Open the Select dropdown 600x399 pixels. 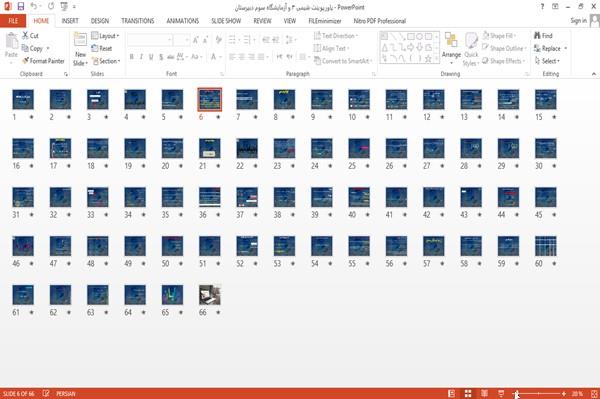547,61
